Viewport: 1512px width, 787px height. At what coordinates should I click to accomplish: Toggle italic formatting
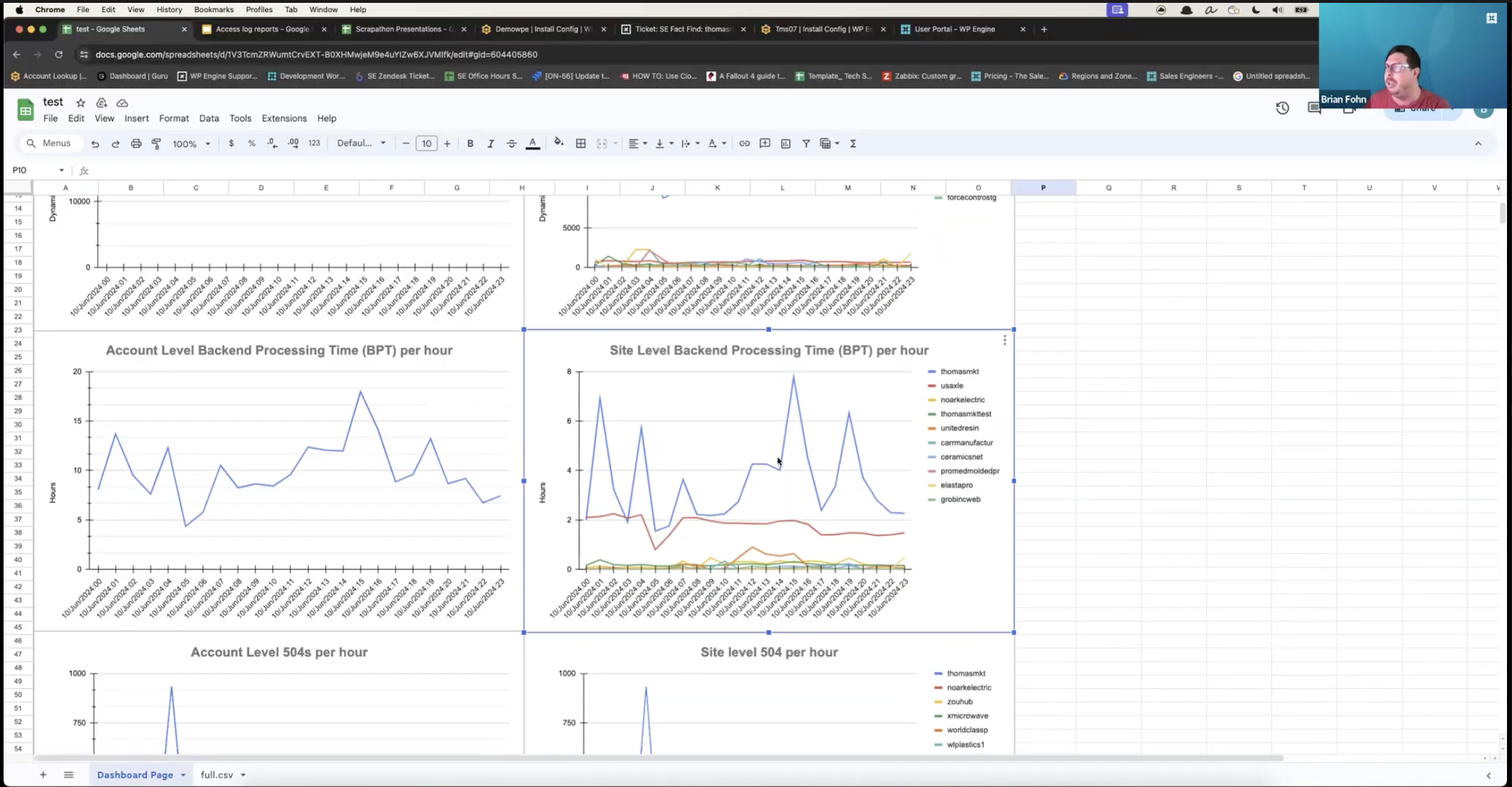pos(491,143)
